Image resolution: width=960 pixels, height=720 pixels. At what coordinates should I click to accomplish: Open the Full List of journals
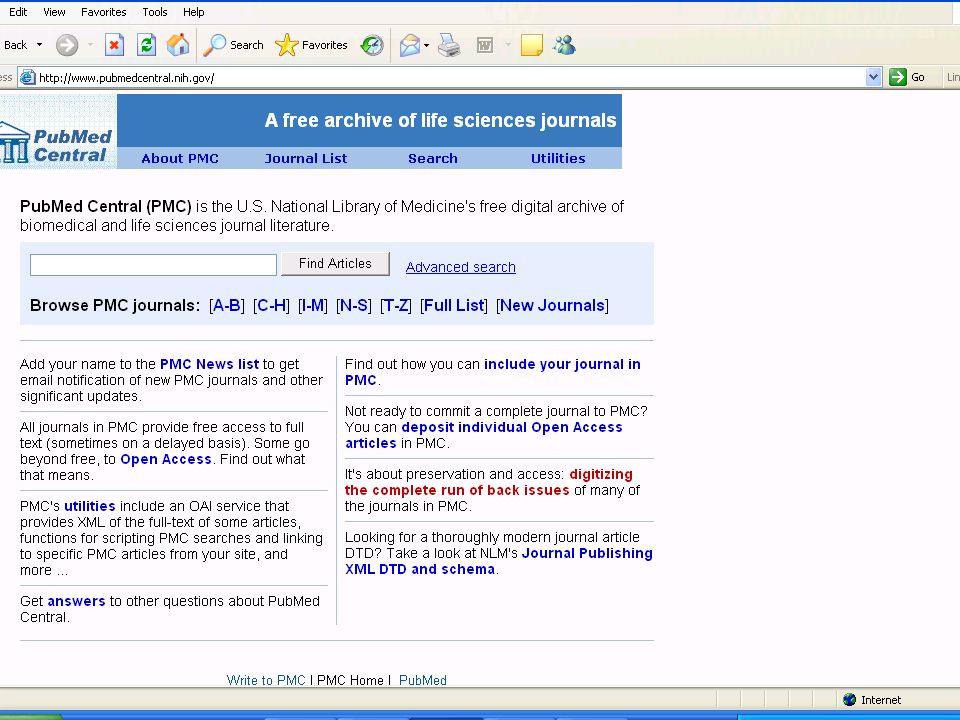[454, 305]
